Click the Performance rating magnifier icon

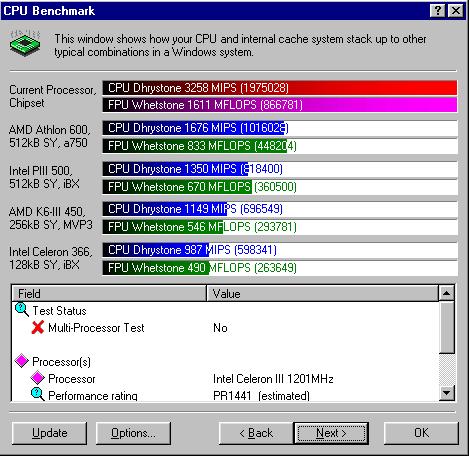pyautogui.click(x=38, y=394)
